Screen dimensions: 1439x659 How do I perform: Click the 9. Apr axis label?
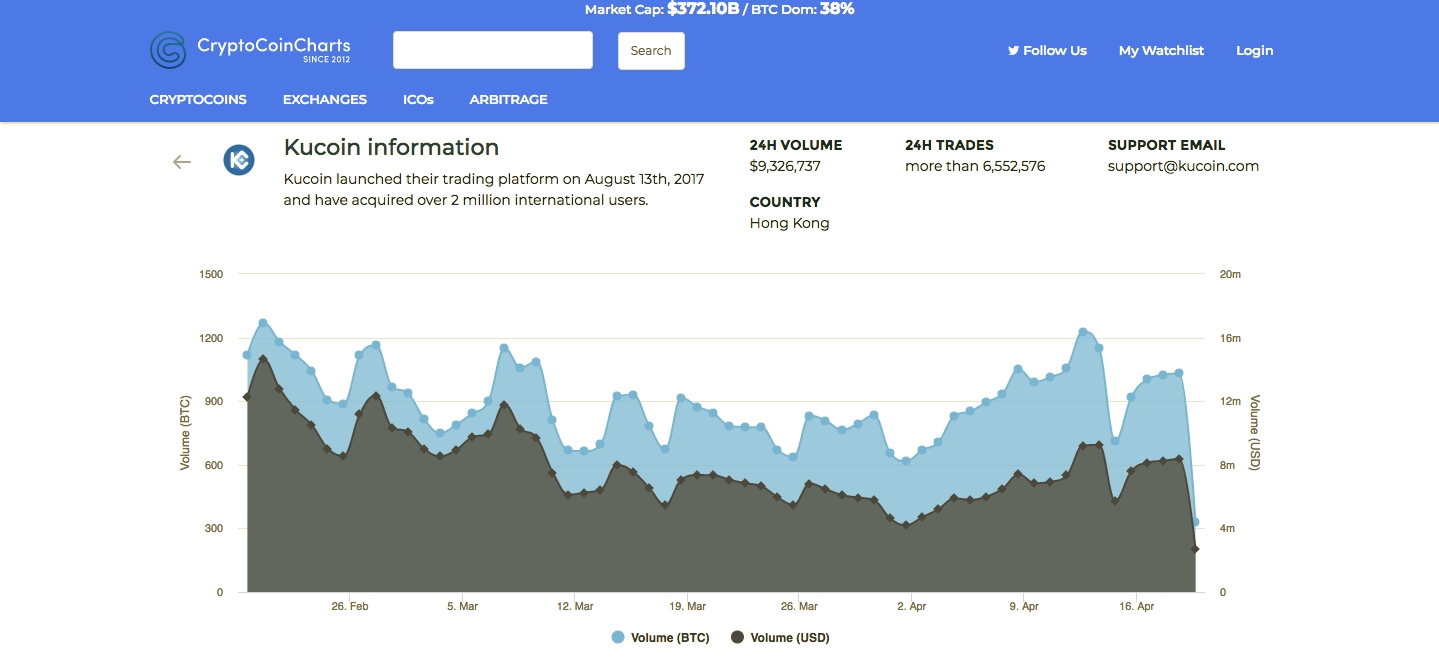click(x=1024, y=606)
